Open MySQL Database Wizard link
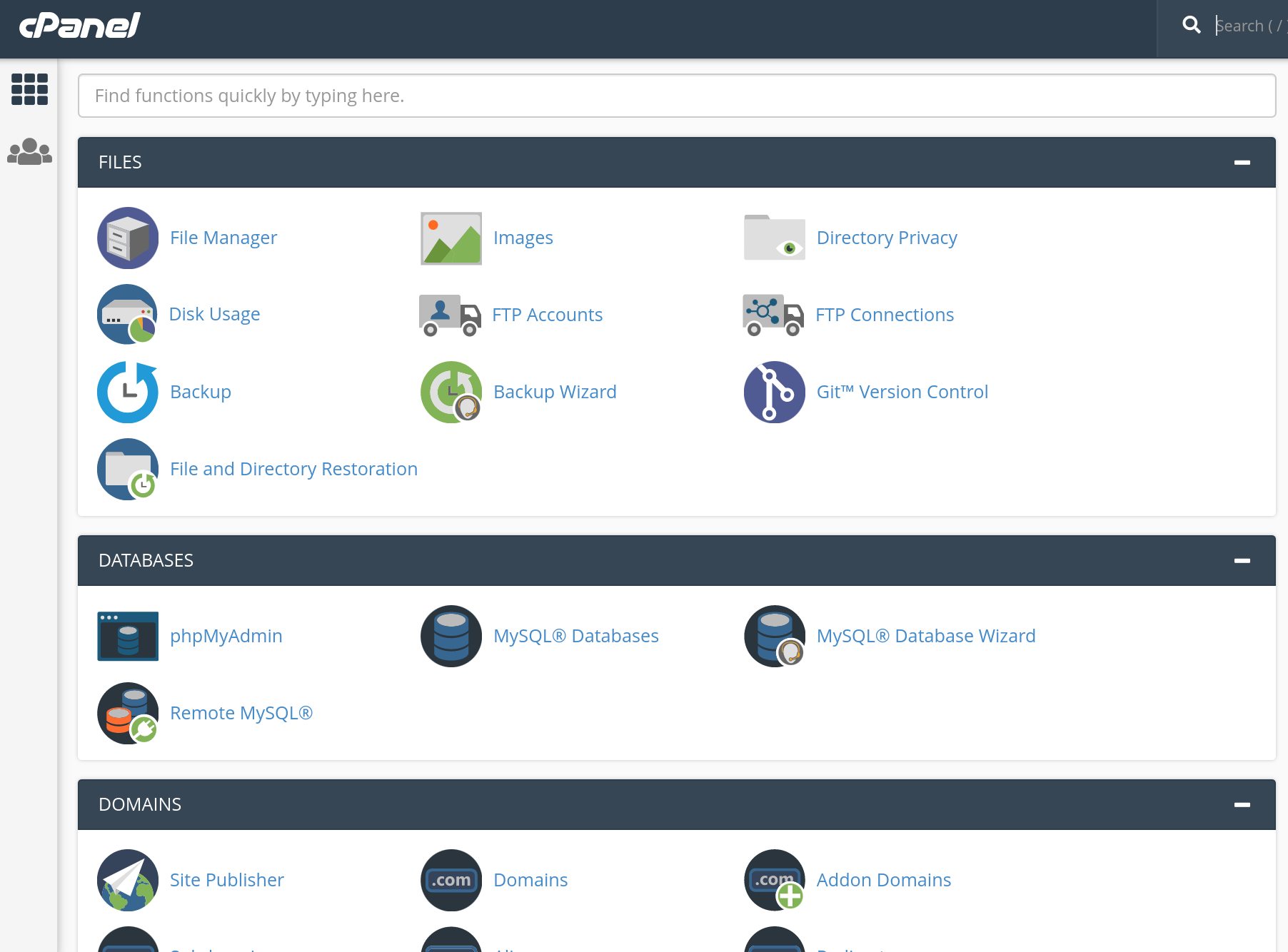1288x952 pixels. pyautogui.click(x=926, y=636)
